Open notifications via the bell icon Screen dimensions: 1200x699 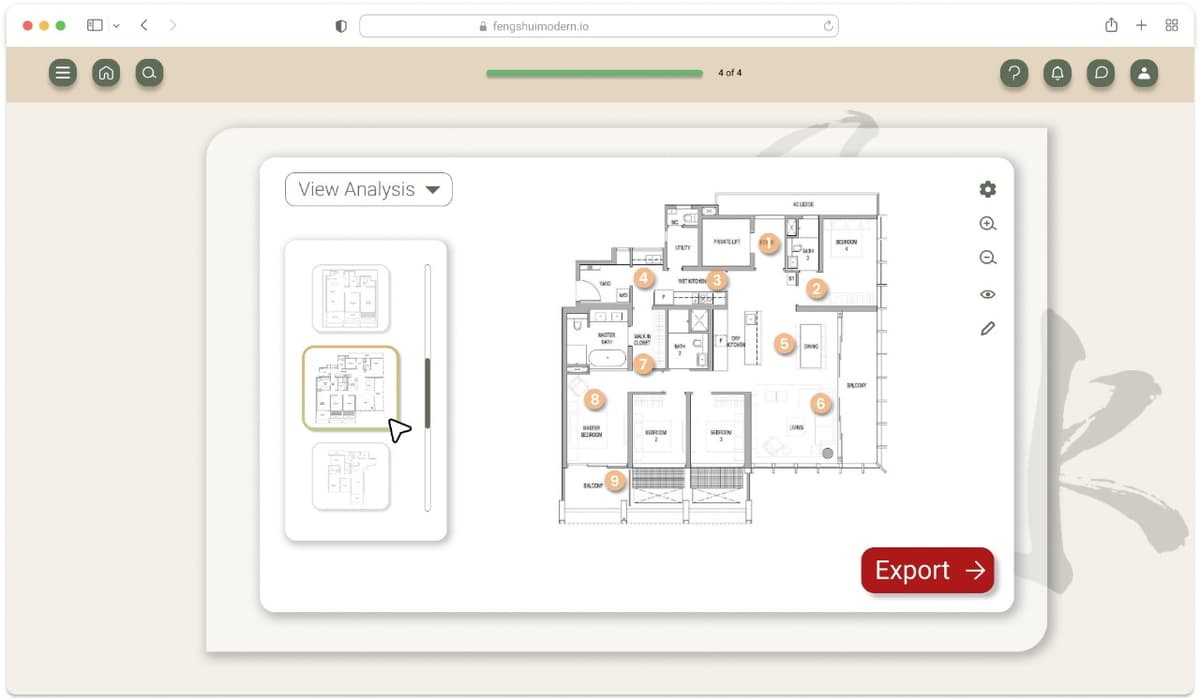(x=1057, y=72)
